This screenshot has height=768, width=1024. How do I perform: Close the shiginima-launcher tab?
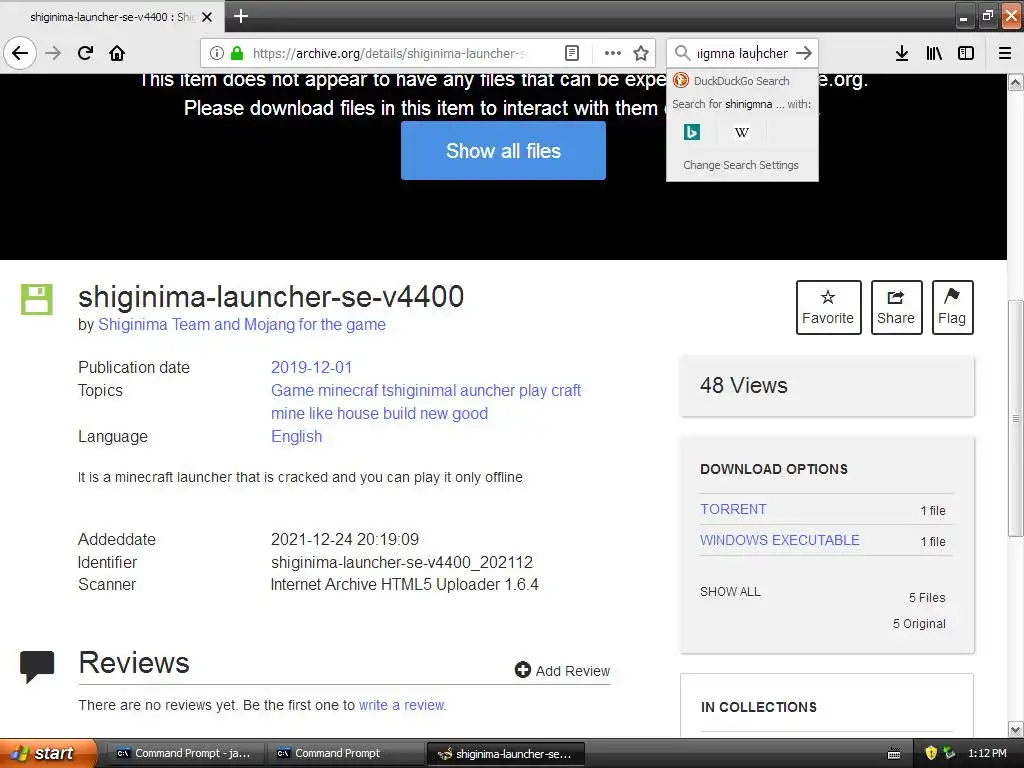point(207,17)
